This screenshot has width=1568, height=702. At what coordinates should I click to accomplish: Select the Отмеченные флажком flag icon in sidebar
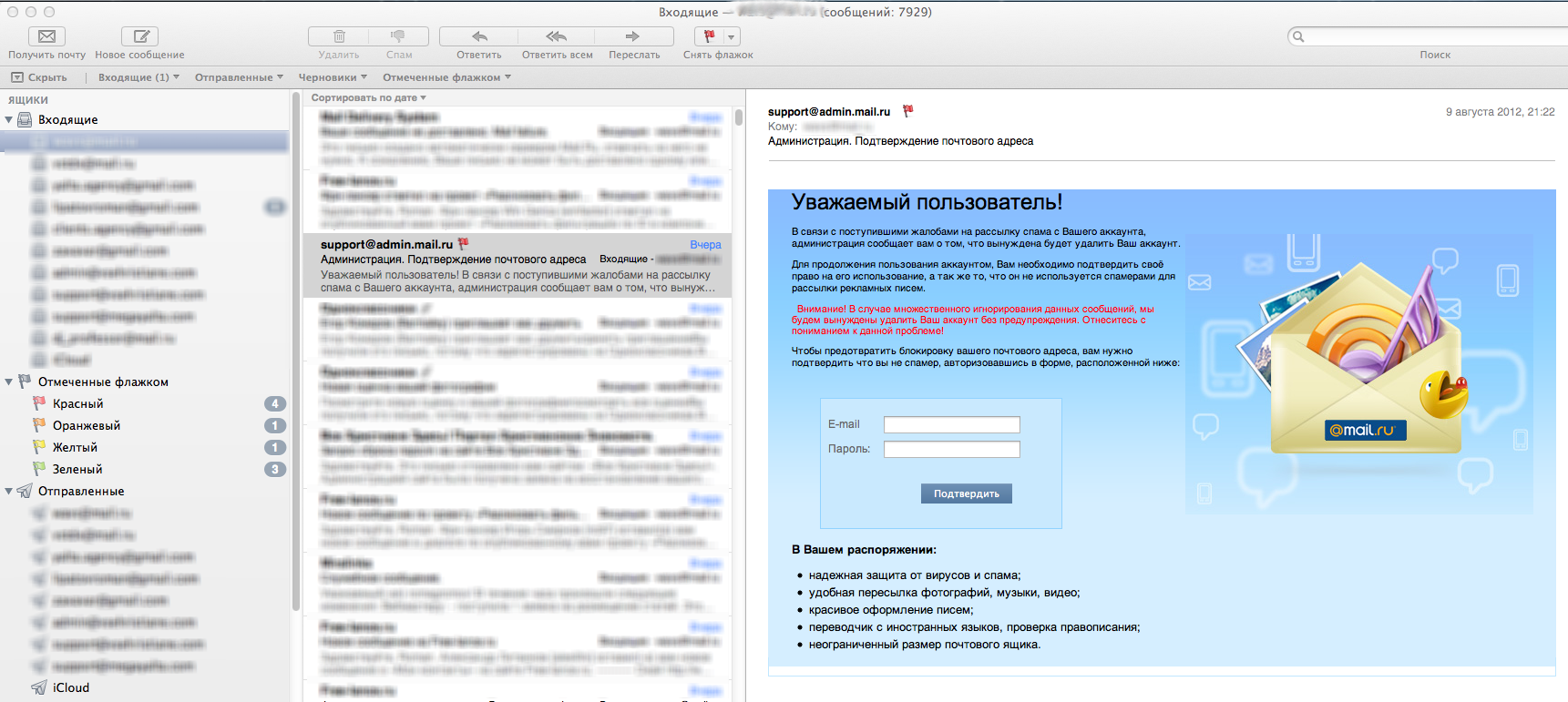pyautogui.click(x=25, y=382)
